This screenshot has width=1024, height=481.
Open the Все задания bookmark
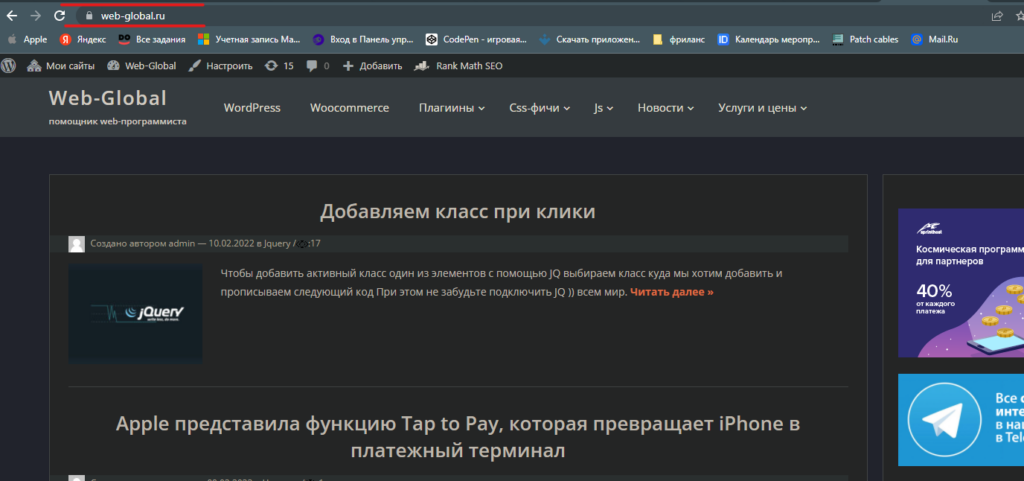152,39
